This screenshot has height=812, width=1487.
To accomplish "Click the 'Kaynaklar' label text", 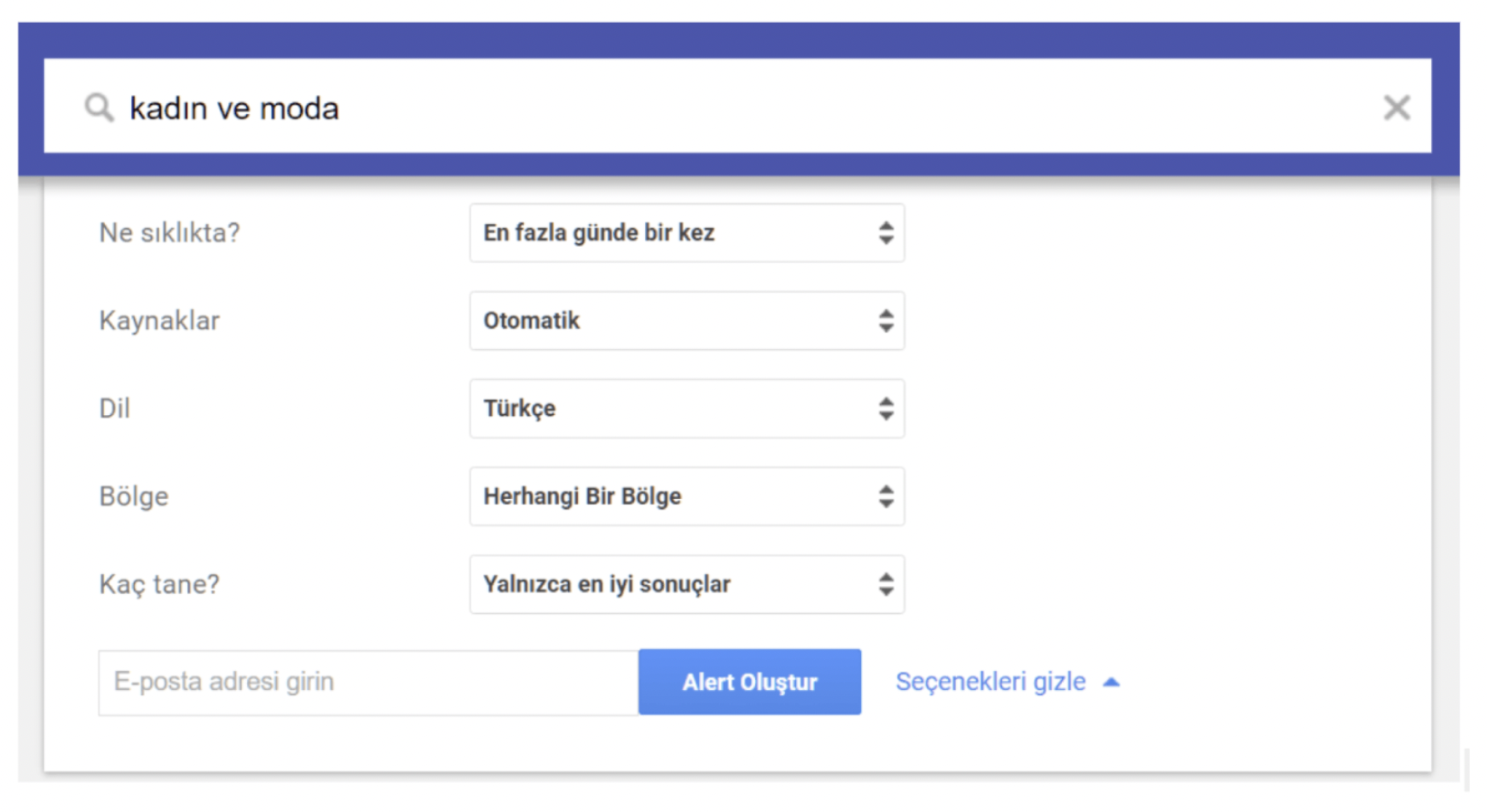I will (159, 321).
